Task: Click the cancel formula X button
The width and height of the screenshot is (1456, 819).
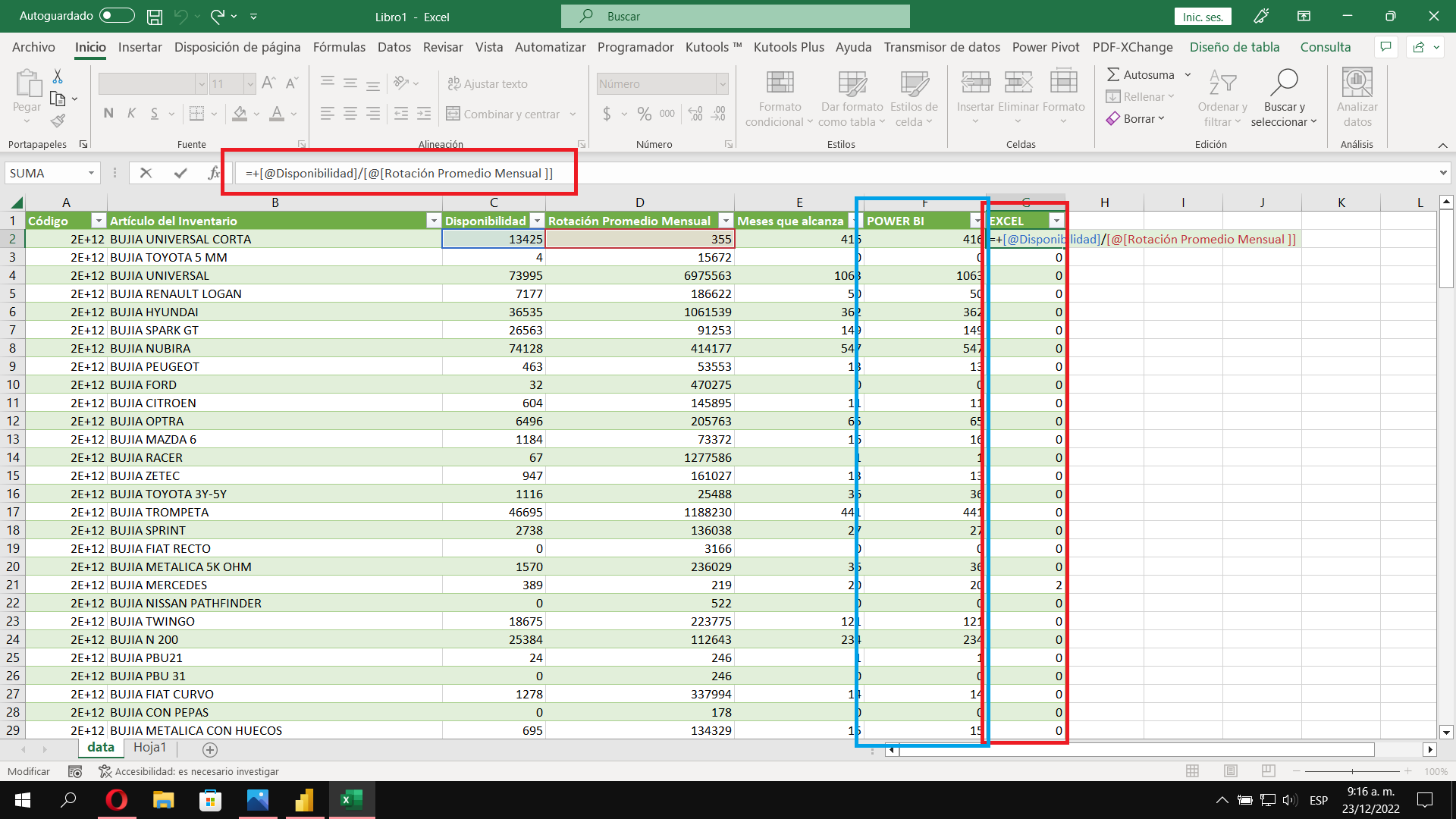Action: click(x=146, y=174)
